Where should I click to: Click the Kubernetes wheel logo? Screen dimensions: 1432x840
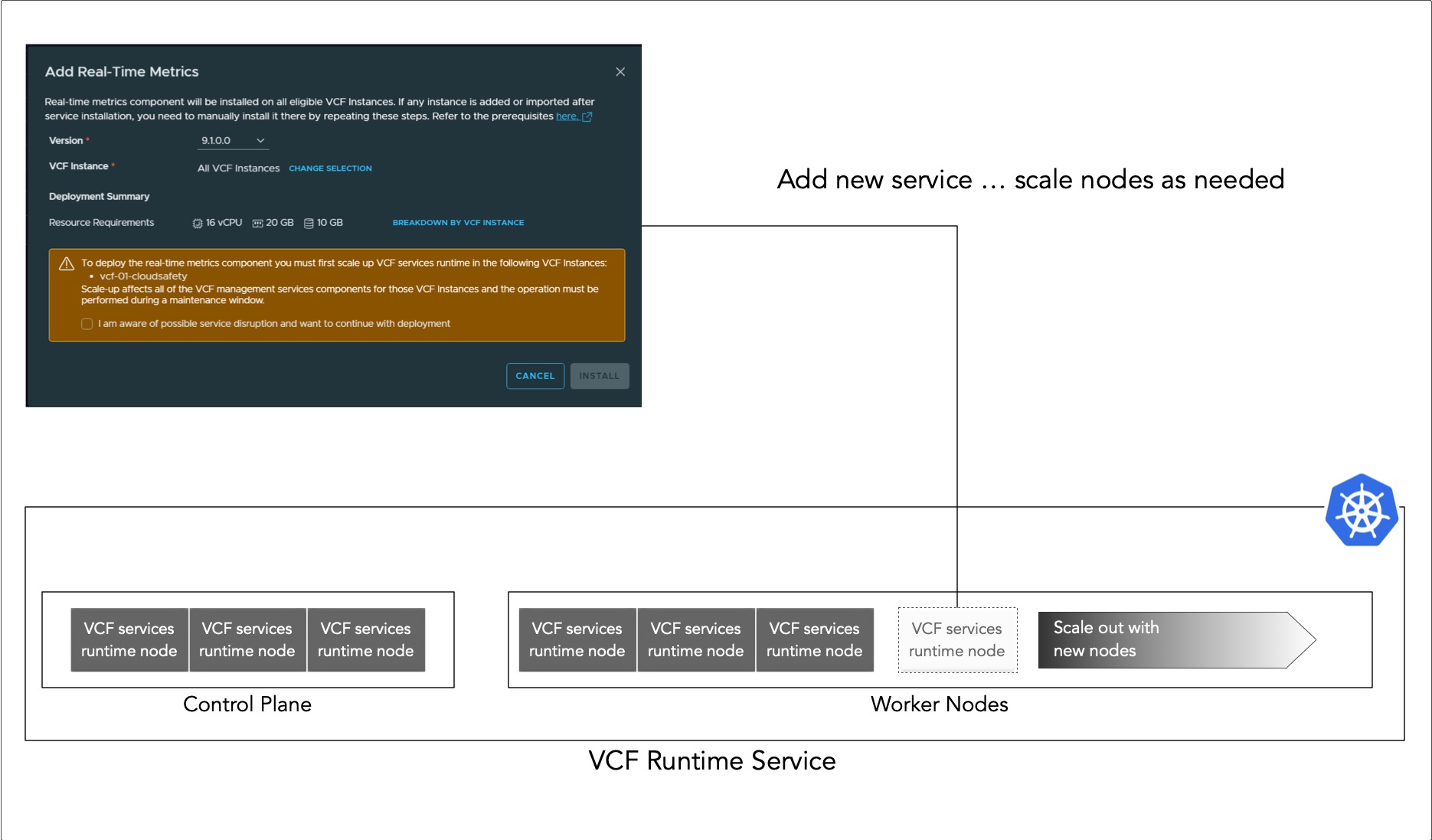coord(1362,510)
